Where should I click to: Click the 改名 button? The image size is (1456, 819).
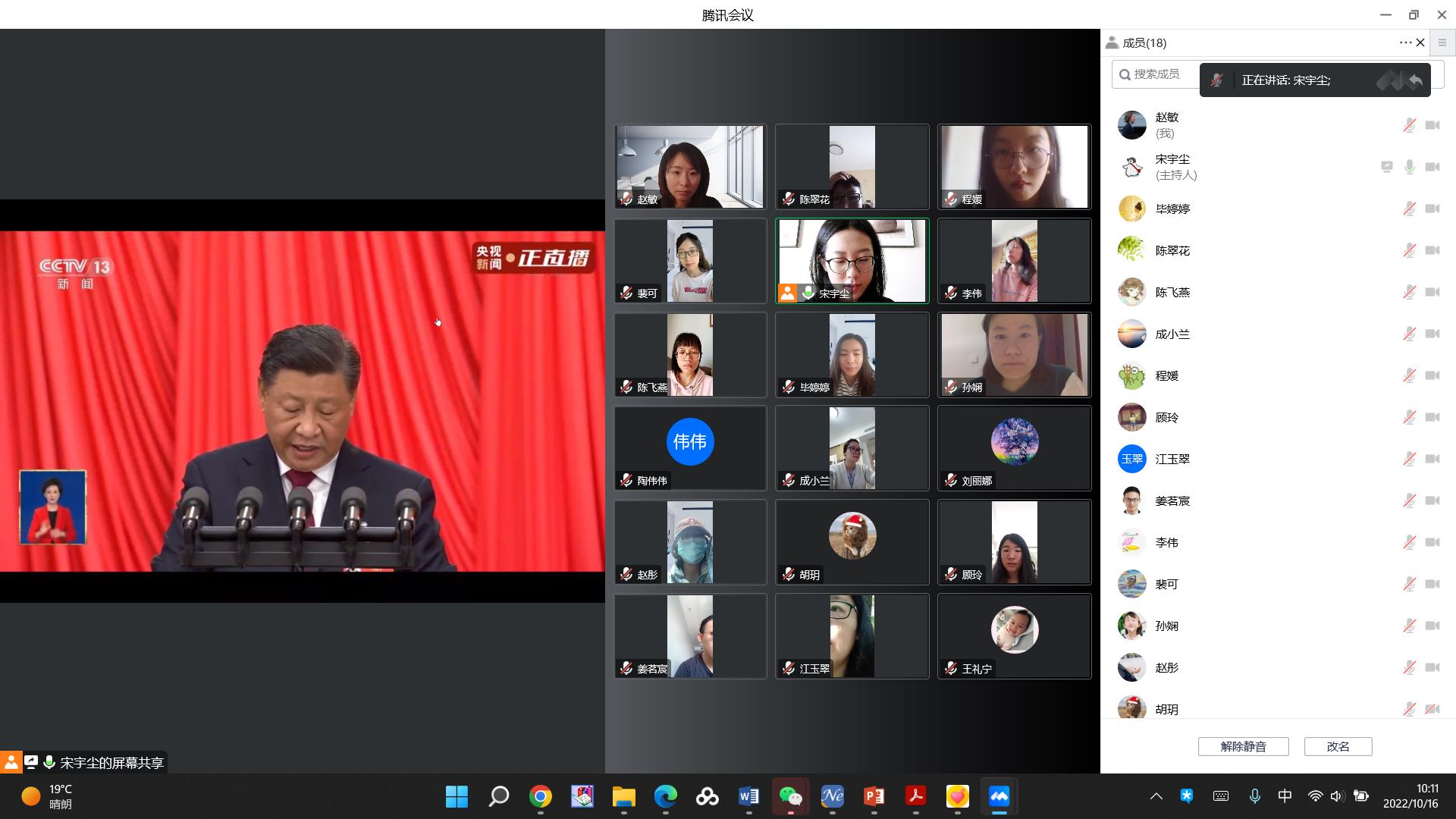tap(1338, 746)
